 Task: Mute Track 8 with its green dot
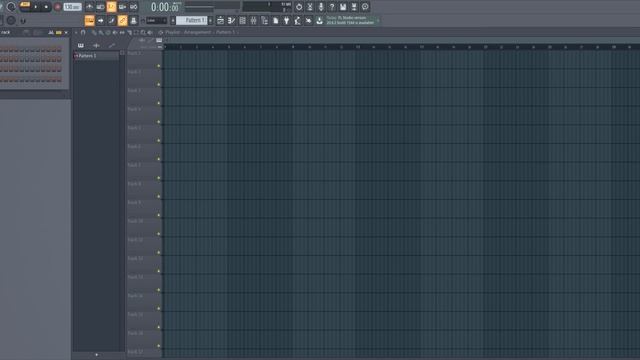pyautogui.click(x=159, y=196)
